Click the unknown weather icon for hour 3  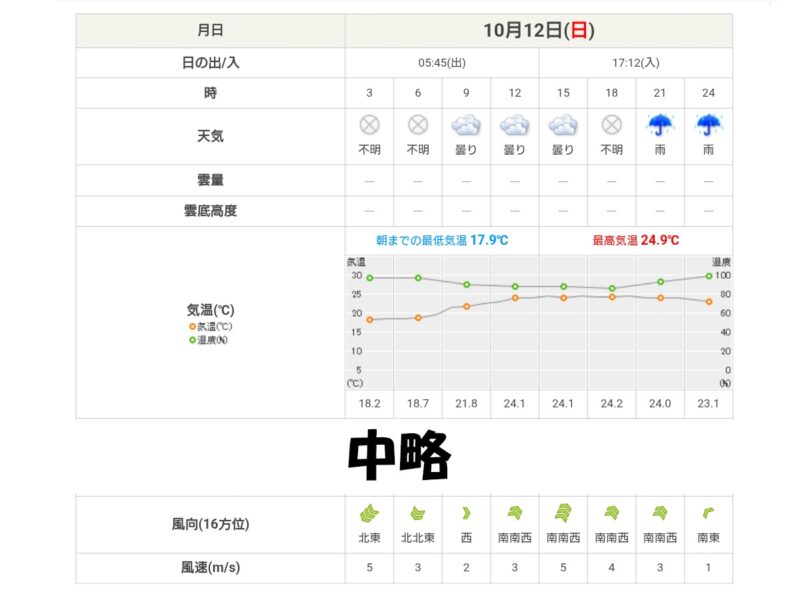pyautogui.click(x=369, y=126)
